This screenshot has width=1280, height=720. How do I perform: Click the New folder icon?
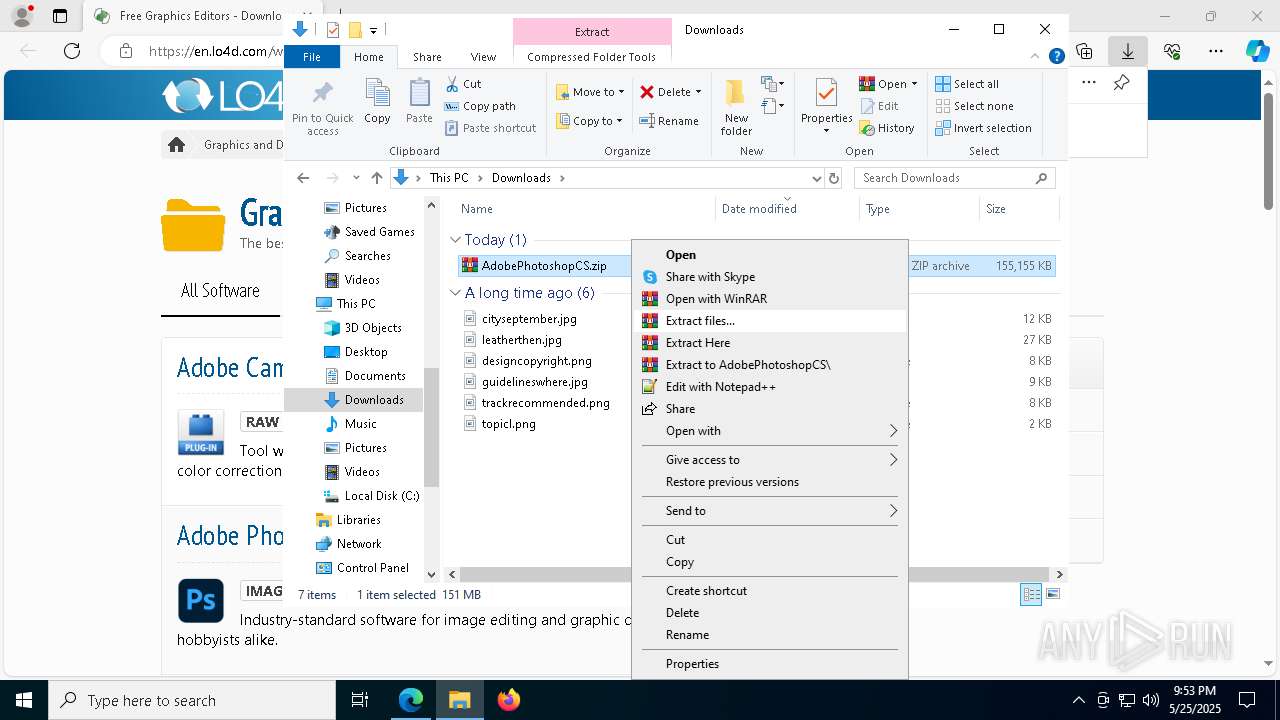(736, 107)
